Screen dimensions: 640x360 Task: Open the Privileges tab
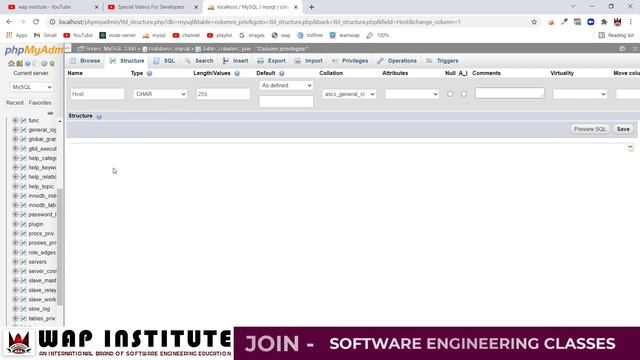click(x=350, y=61)
